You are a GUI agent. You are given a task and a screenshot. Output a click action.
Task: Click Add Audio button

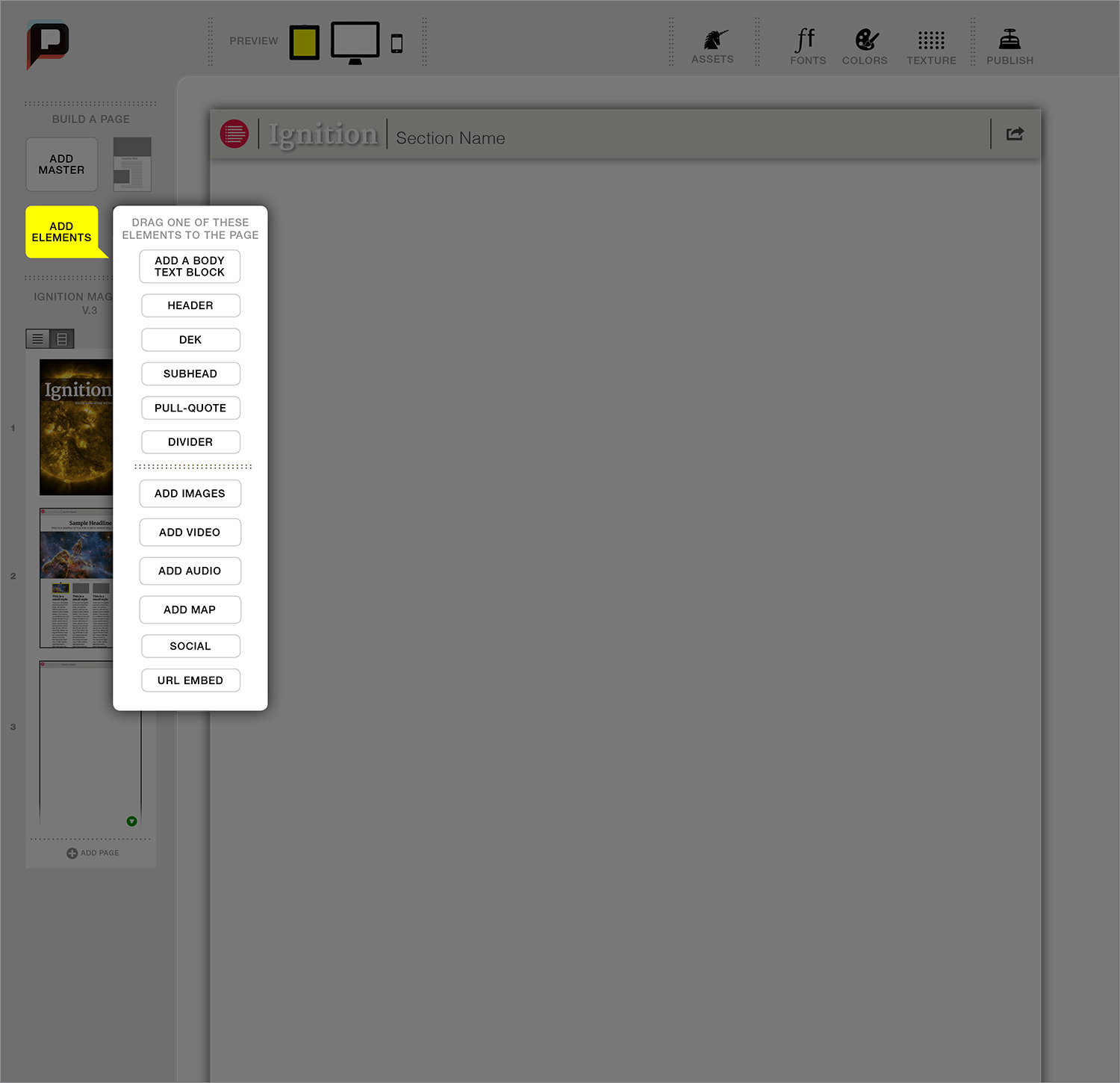point(190,571)
